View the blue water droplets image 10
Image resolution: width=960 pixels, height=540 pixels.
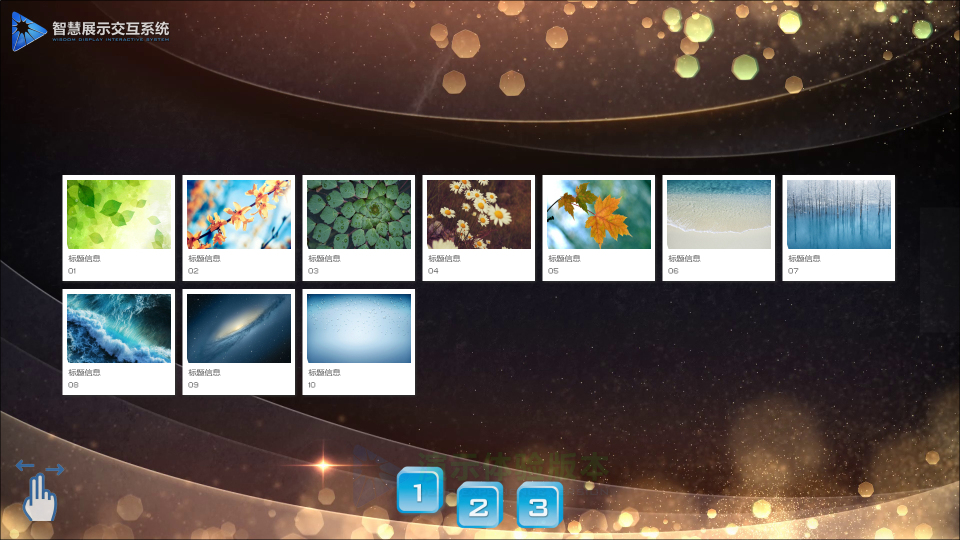(x=359, y=328)
